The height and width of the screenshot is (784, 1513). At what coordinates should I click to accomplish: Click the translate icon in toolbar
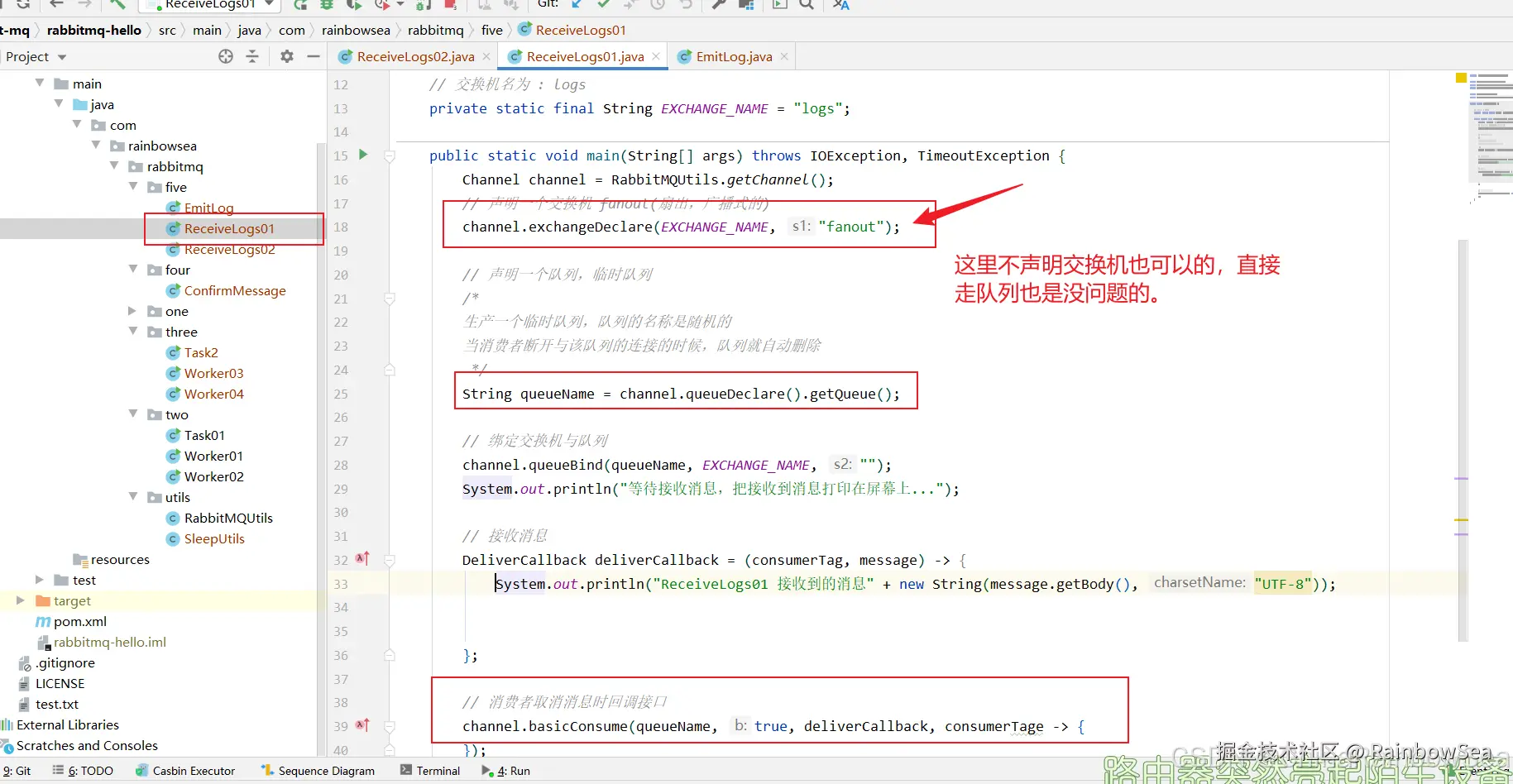[x=841, y=5]
